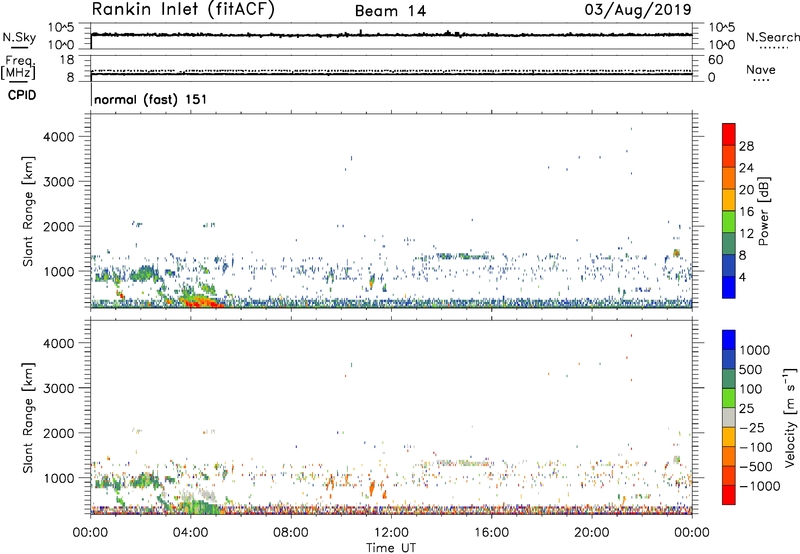Click the '18' frequency axis tick
The height and width of the screenshot is (554, 800).
pyautogui.click(x=67, y=60)
